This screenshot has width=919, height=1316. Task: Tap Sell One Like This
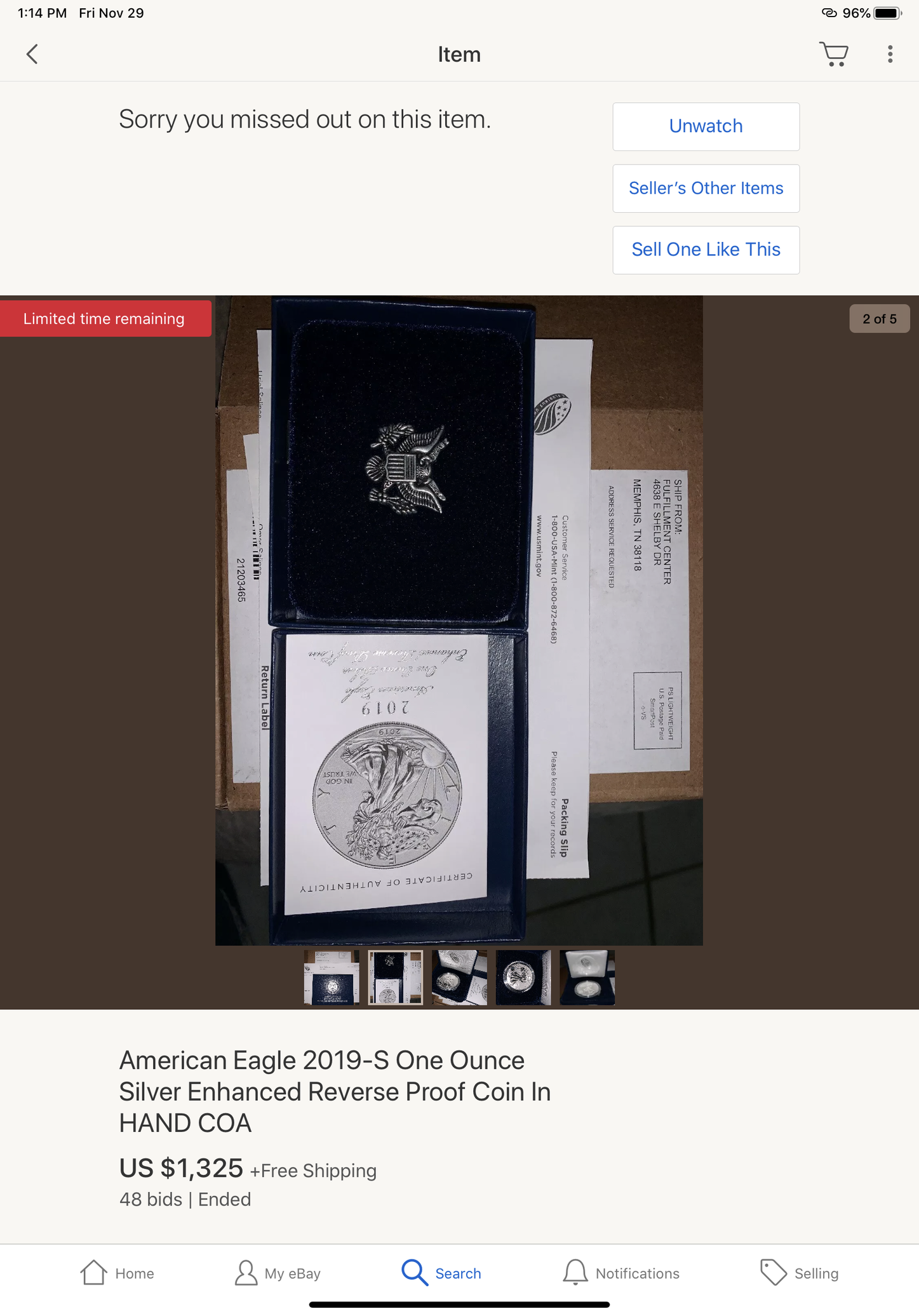click(706, 250)
